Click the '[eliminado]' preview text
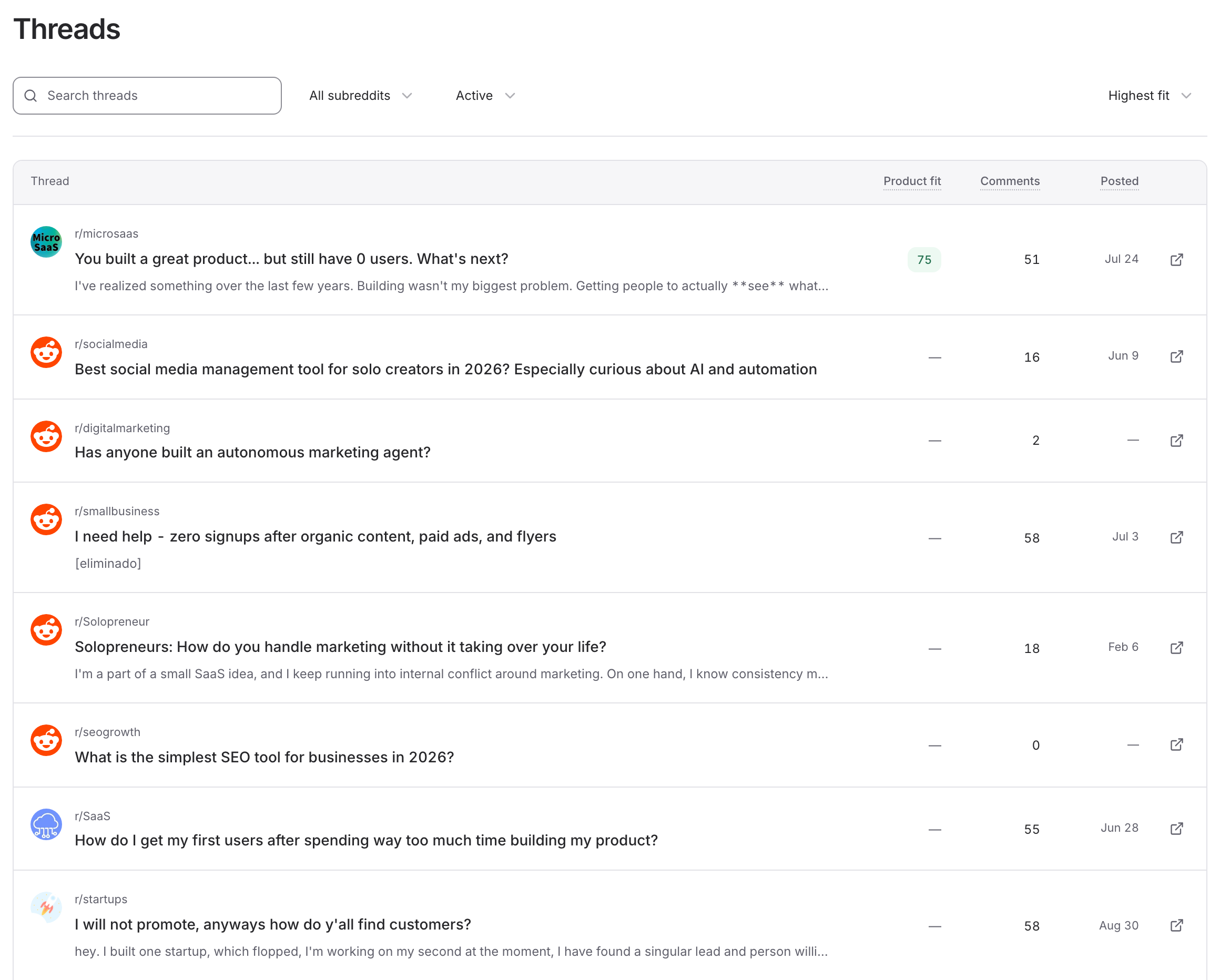The width and height of the screenshot is (1220, 980). point(108,563)
